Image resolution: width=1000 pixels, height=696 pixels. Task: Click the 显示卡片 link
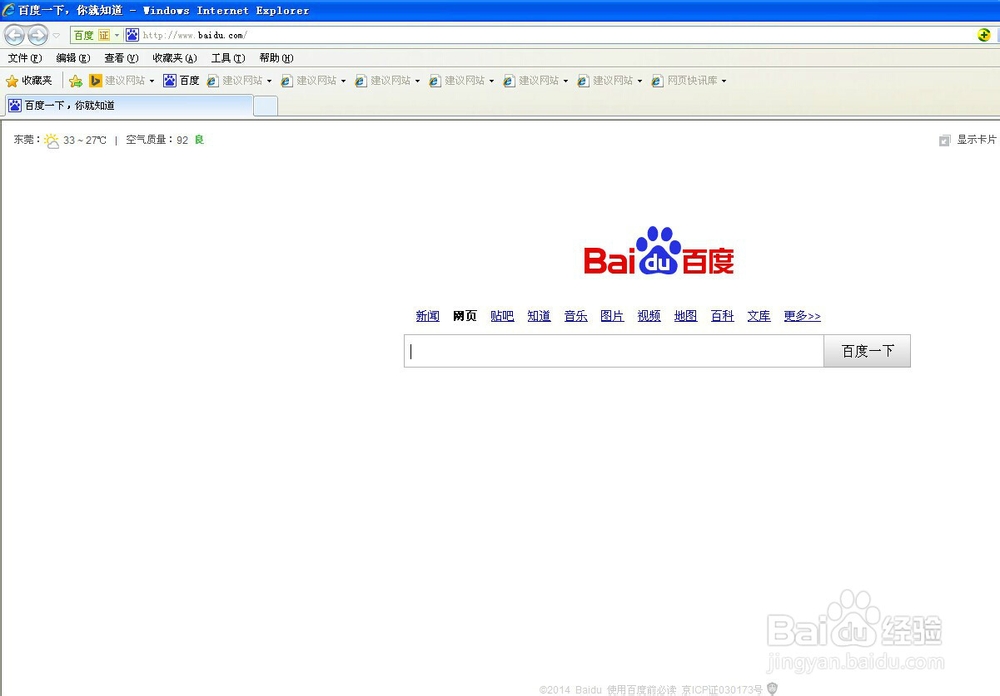[976, 140]
